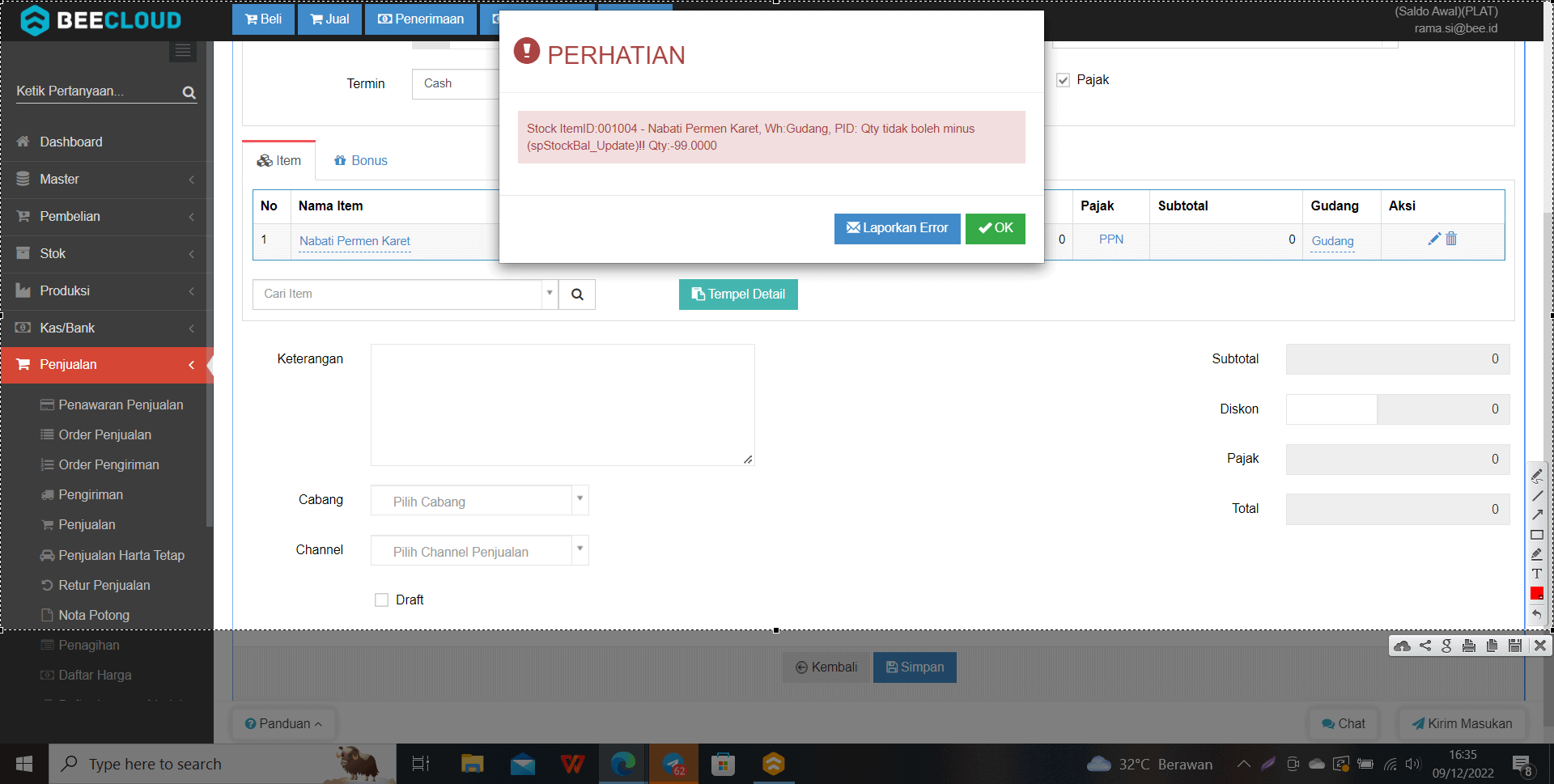Select the straight line annotation tool
1554x784 pixels.
(x=1537, y=496)
